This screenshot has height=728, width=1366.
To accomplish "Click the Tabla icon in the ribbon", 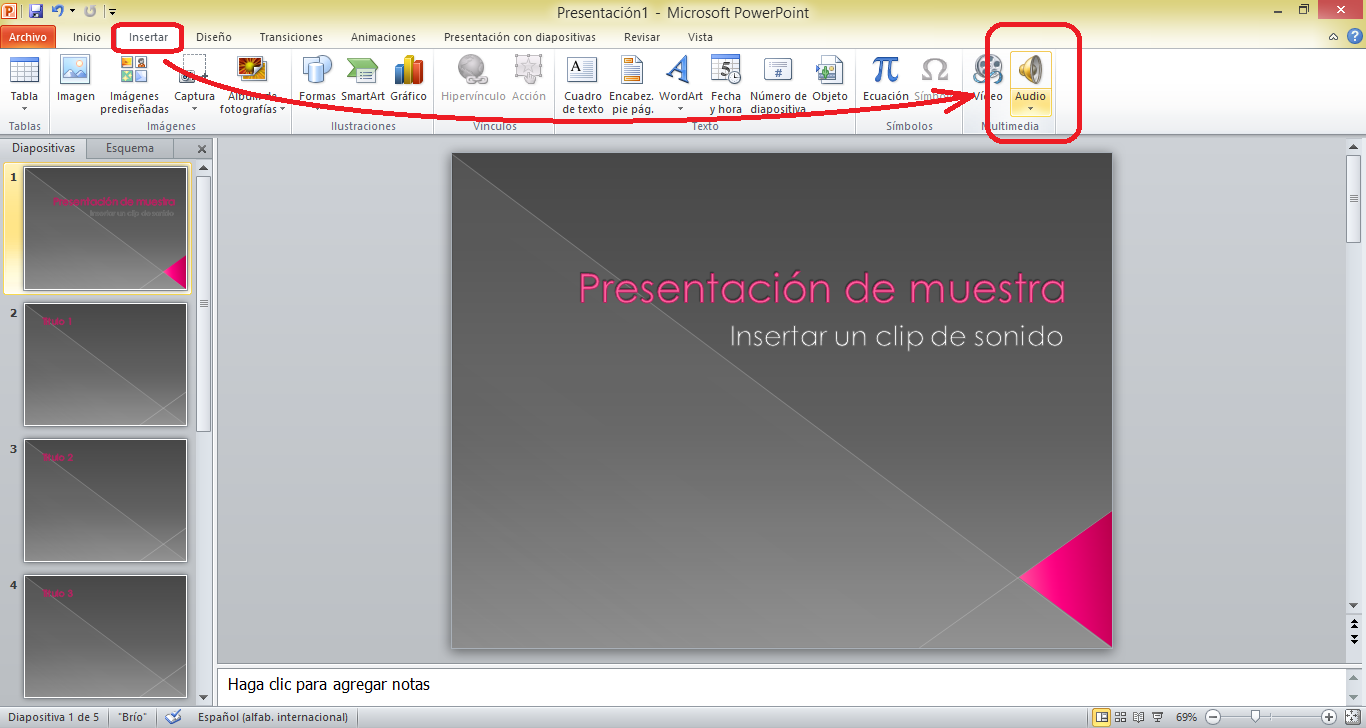I will (x=24, y=72).
